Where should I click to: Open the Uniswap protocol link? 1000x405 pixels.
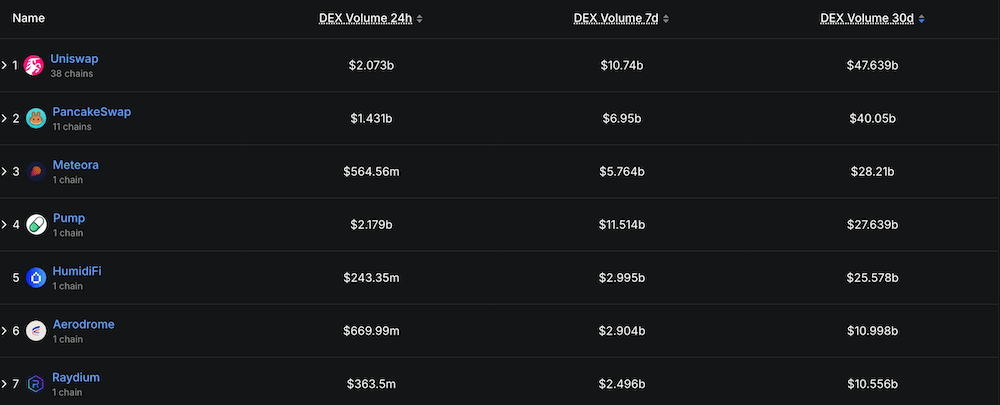(74, 59)
